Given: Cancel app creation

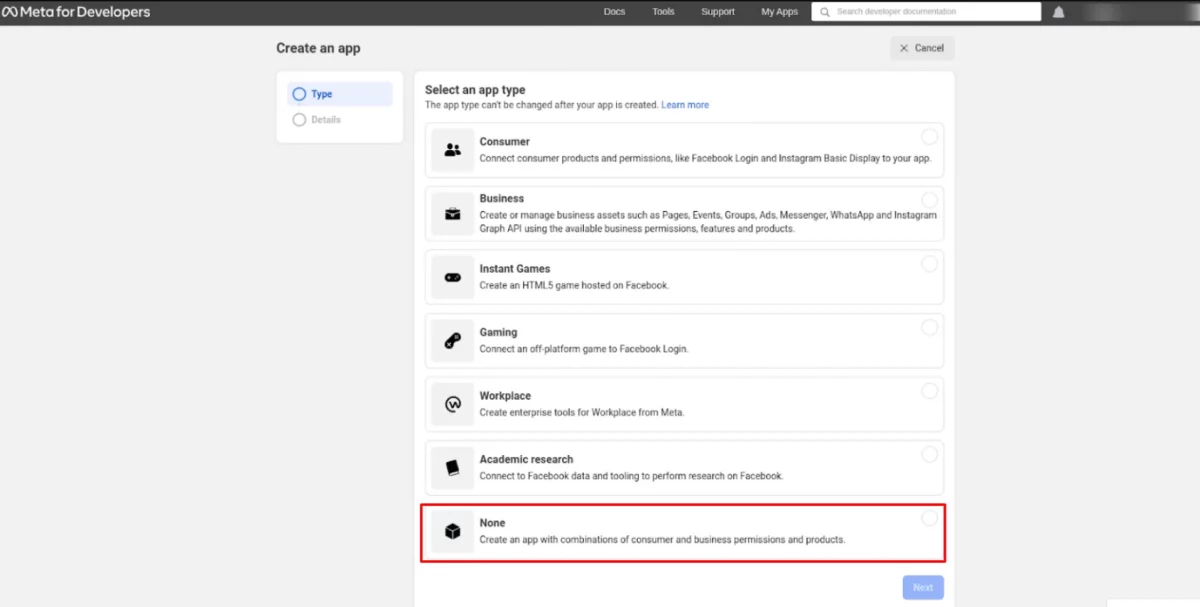Looking at the screenshot, I should (921, 48).
